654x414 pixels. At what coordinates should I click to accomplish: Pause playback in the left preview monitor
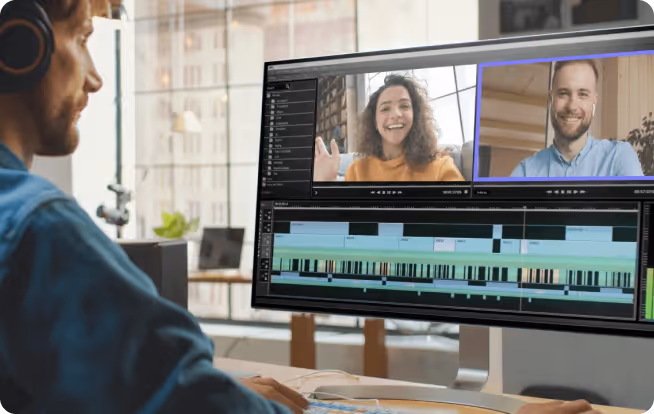(x=389, y=192)
